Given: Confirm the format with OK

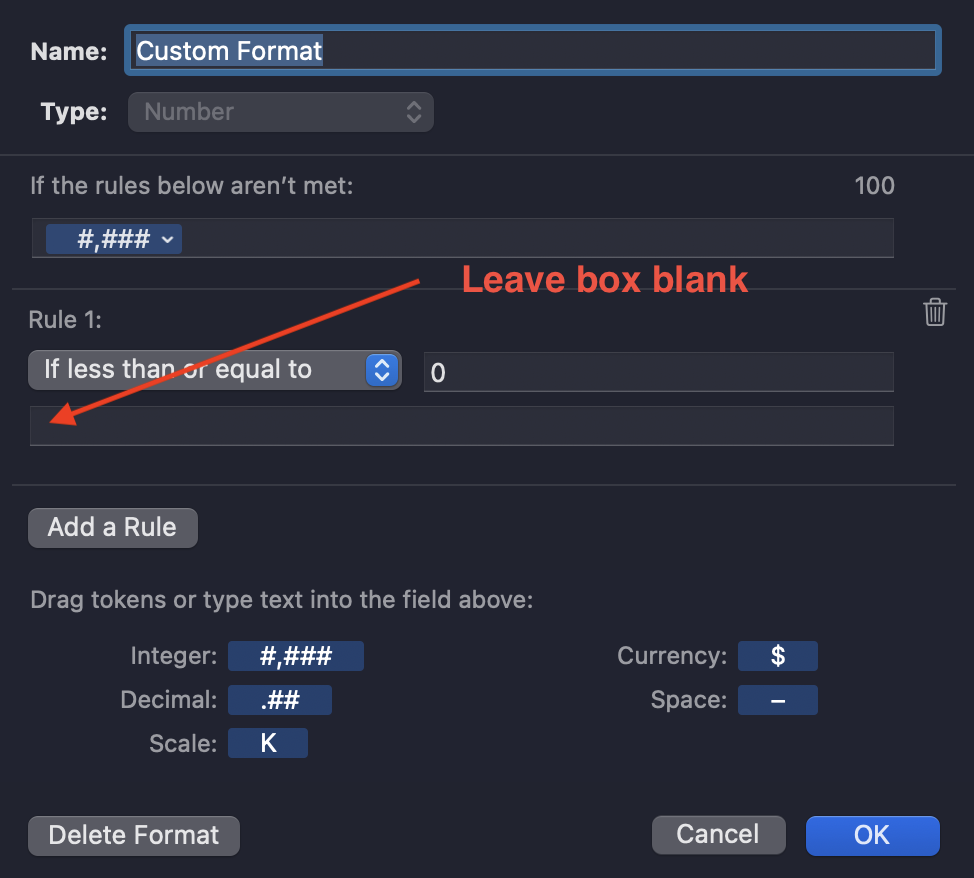Looking at the screenshot, I should 872,835.
